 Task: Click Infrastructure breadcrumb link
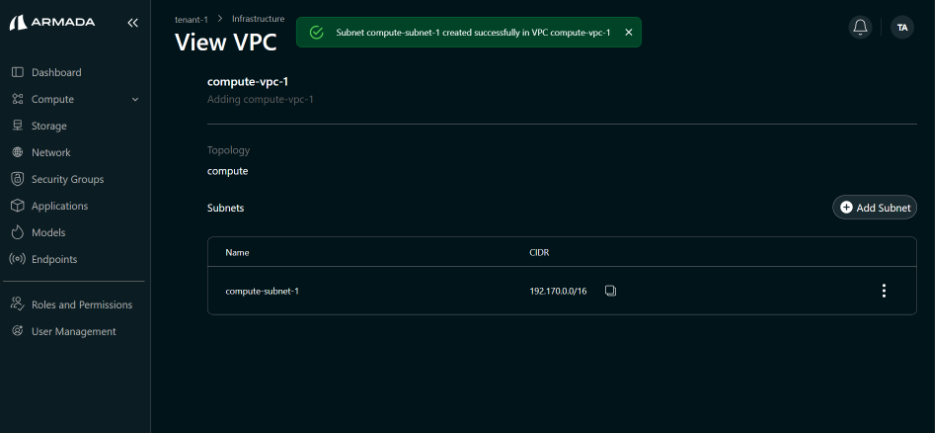click(x=258, y=19)
